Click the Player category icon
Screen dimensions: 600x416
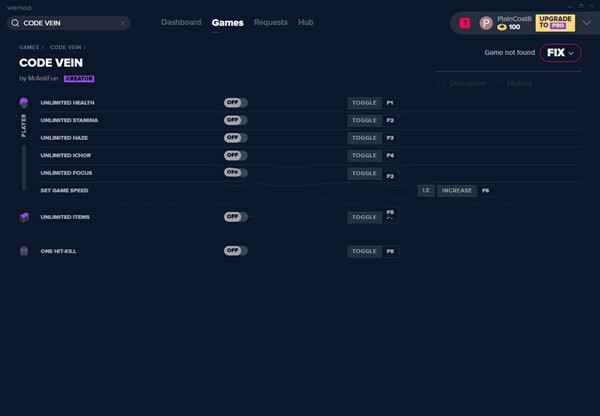pyautogui.click(x=24, y=103)
